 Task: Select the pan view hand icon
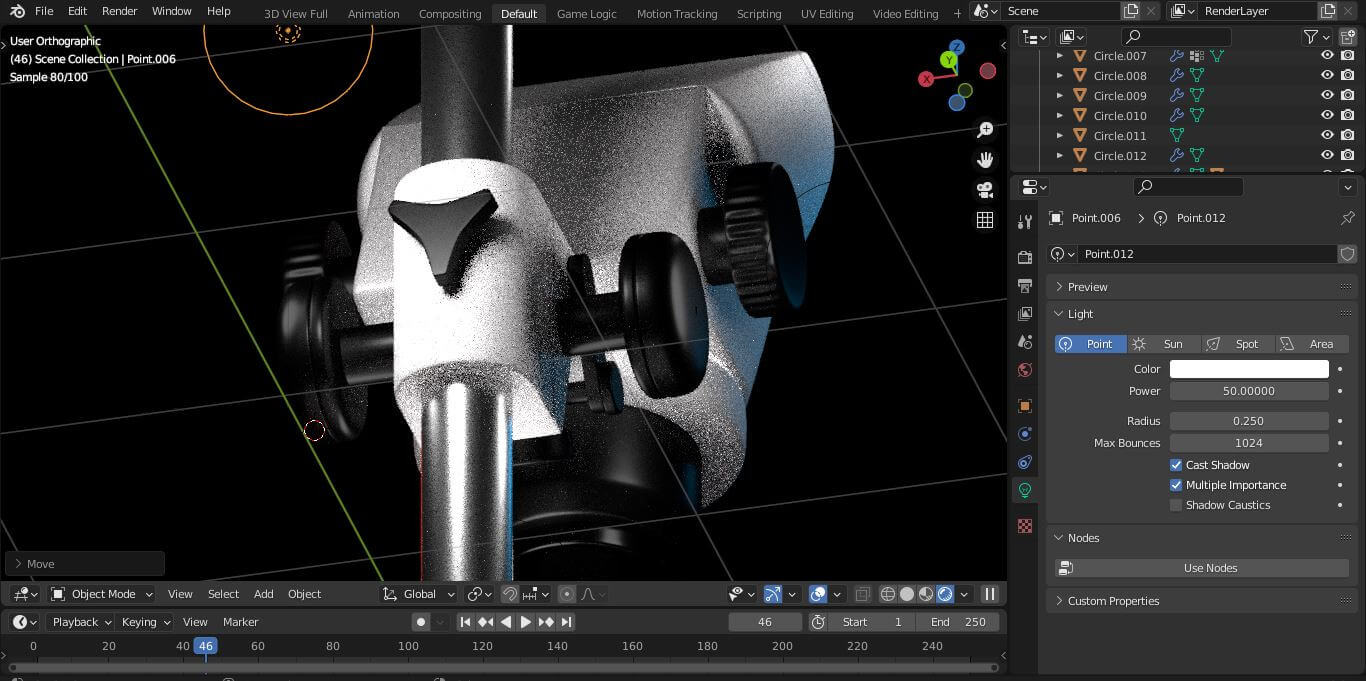tap(985, 160)
